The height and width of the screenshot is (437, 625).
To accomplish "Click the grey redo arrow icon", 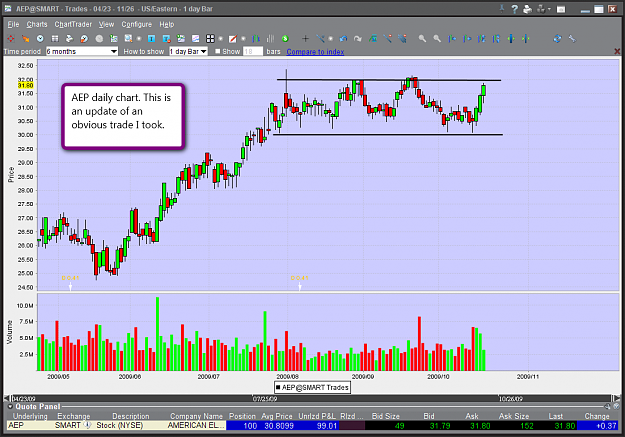I will 358,39.
